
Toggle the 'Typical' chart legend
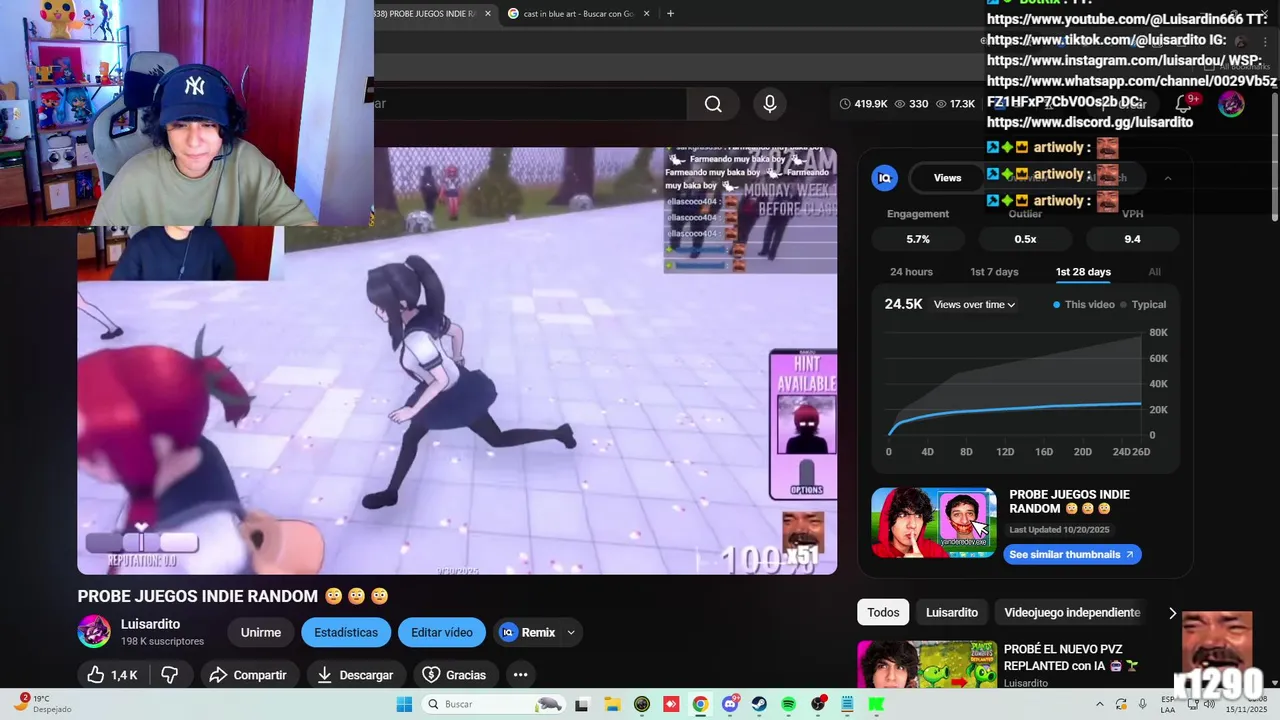coord(1143,304)
